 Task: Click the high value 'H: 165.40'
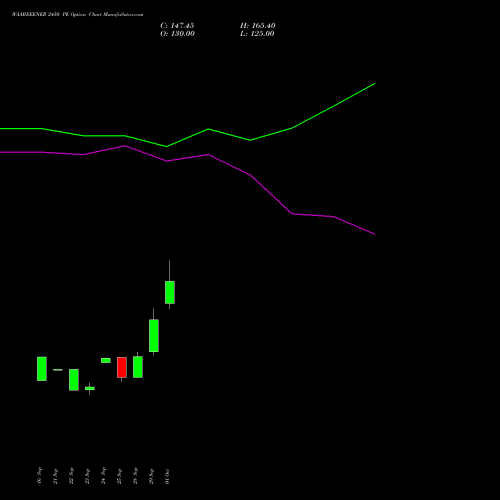pyautogui.click(x=258, y=26)
